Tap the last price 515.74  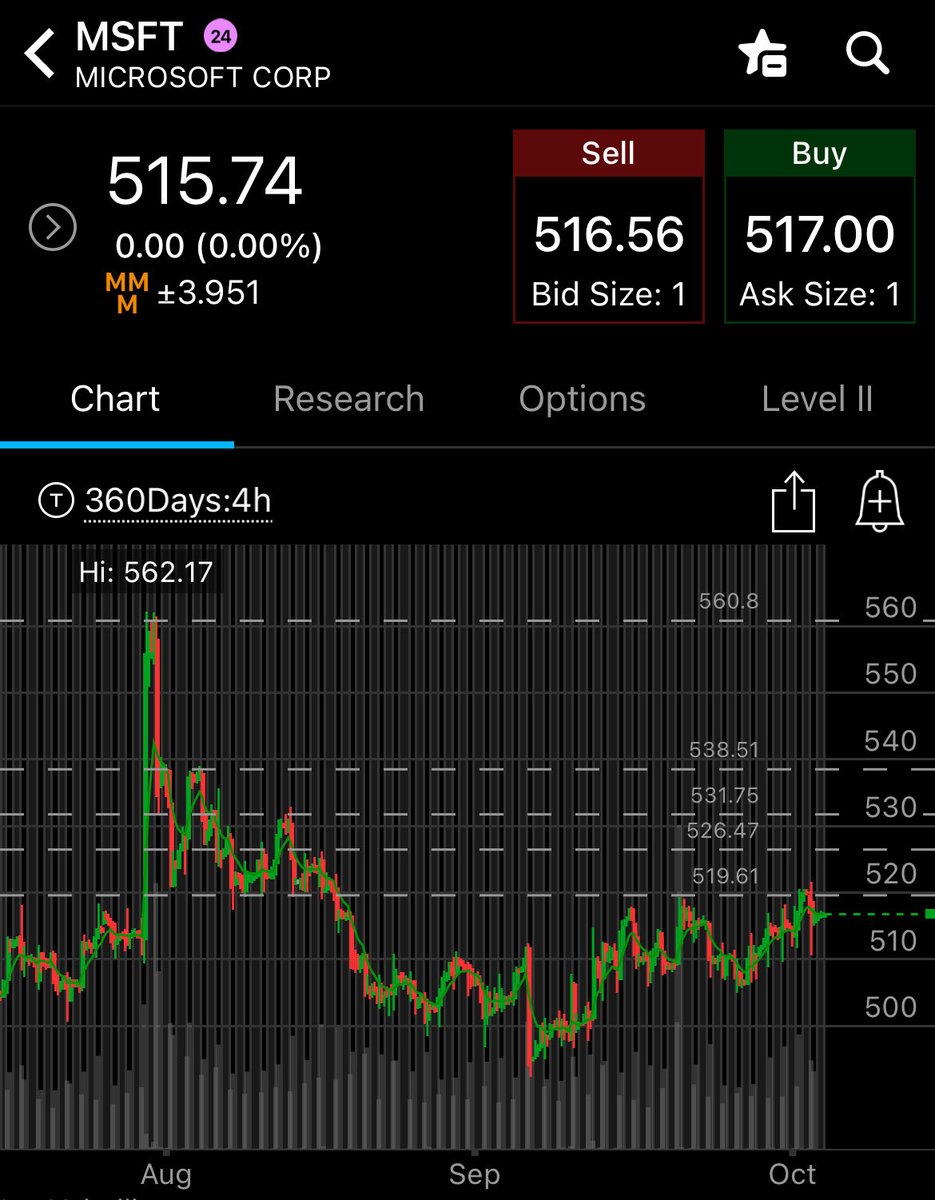point(205,181)
